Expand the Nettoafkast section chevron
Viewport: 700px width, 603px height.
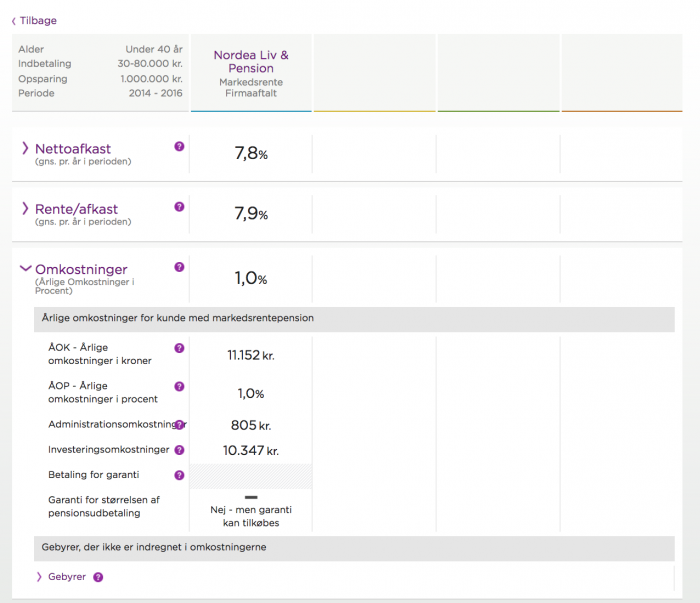click(x=25, y=148)
